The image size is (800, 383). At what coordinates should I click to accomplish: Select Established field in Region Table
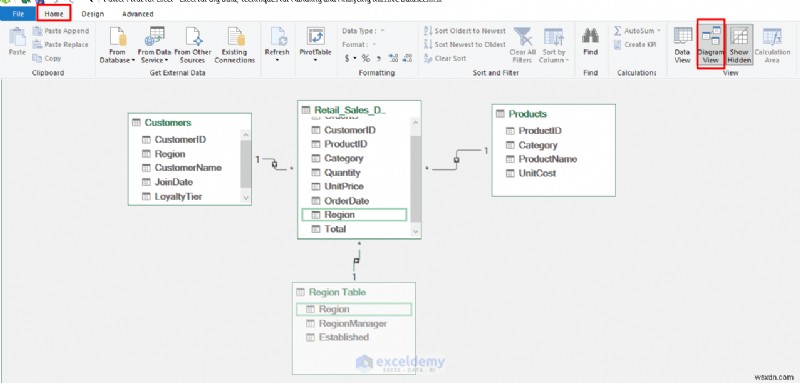[343, 337]
